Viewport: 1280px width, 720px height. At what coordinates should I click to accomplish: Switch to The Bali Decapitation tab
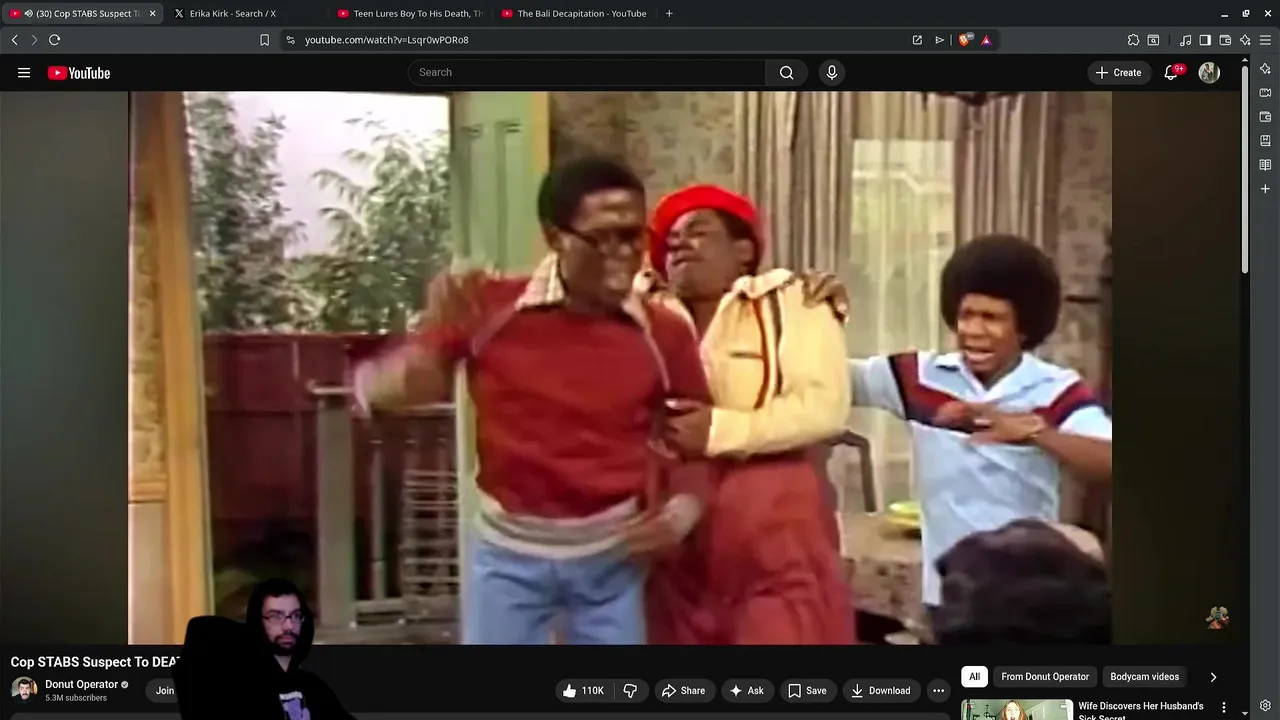click(x=575, y=14)
